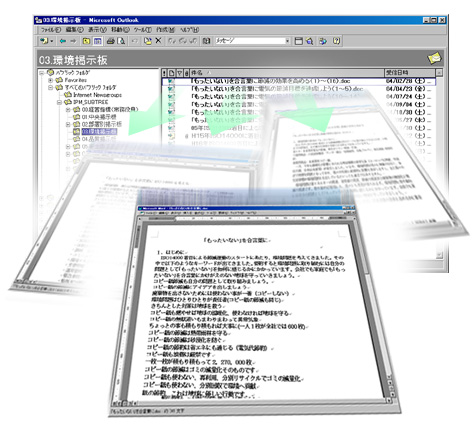This screenshot has height=436, width=475.
Task: Click the Print icon in the toolbar
Action: 111,41
